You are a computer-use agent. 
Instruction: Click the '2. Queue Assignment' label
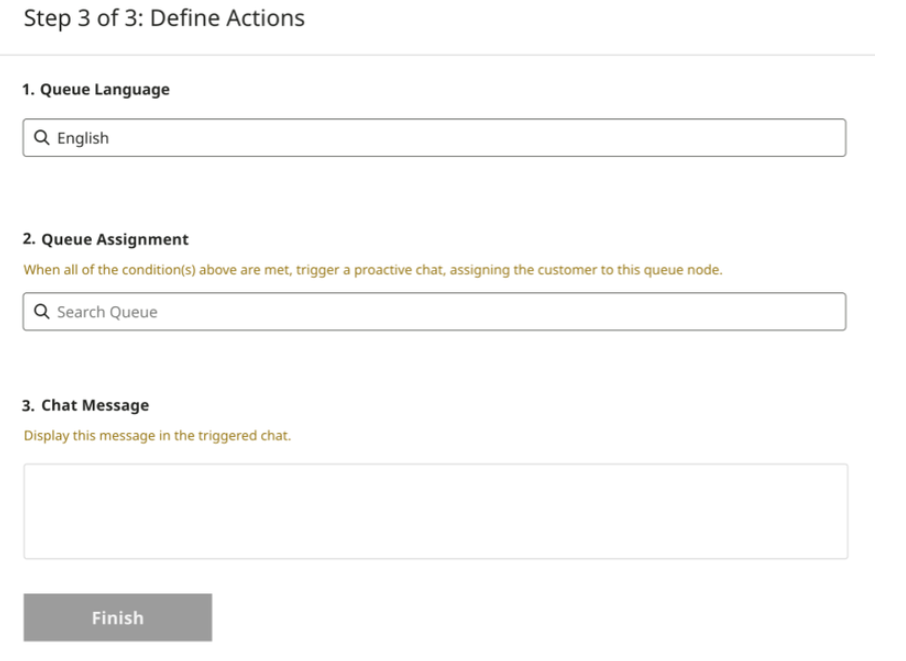(105, 240)
